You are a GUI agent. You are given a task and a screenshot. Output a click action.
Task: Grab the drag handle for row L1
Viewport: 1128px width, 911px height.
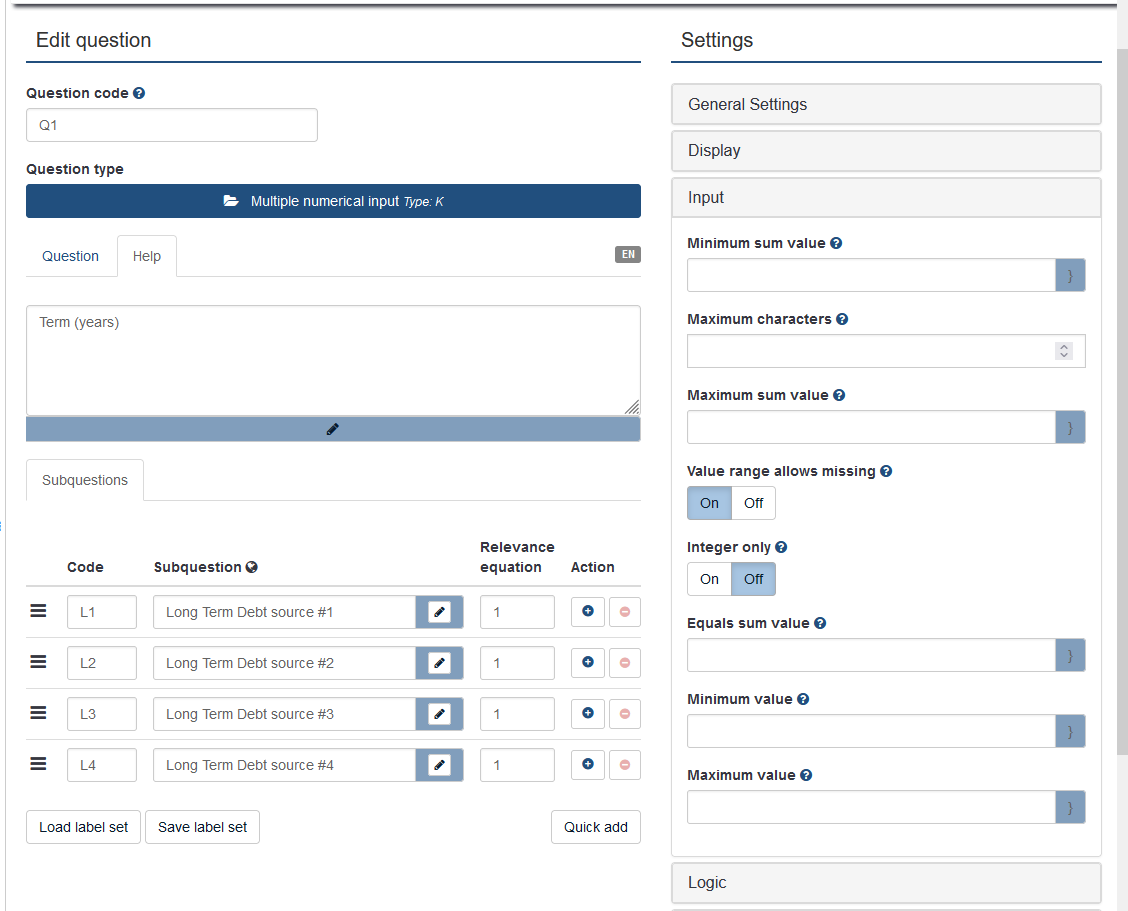pos(39,612)
